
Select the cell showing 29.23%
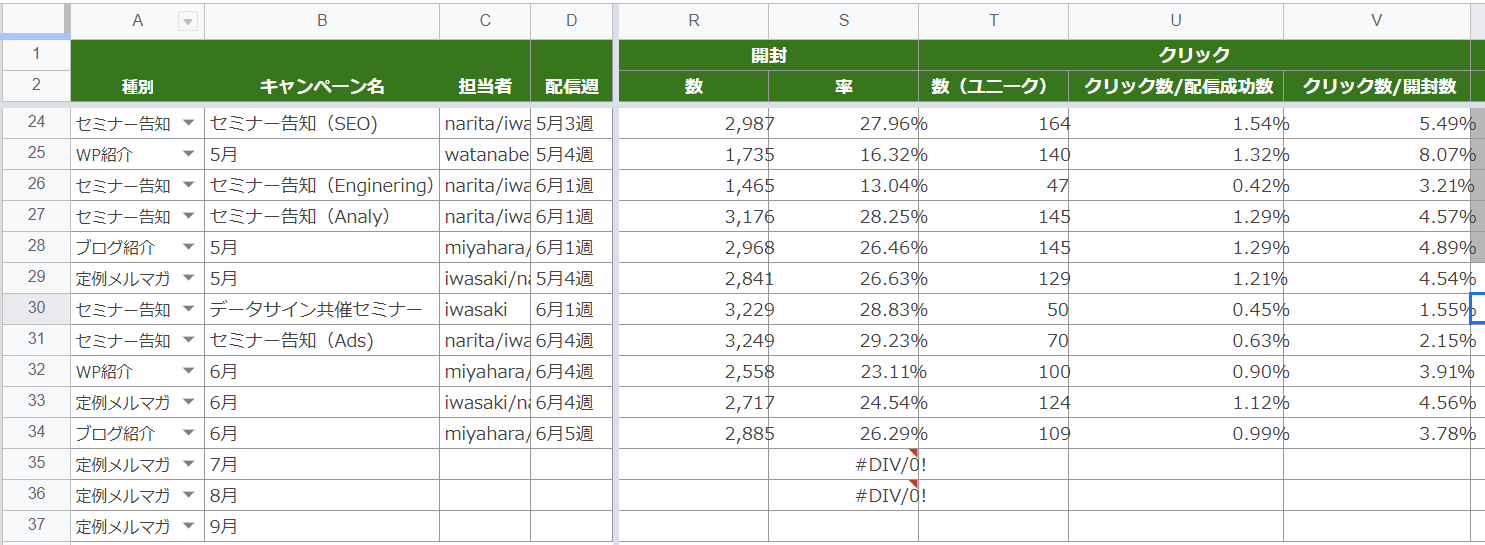(x=892, y=341)
